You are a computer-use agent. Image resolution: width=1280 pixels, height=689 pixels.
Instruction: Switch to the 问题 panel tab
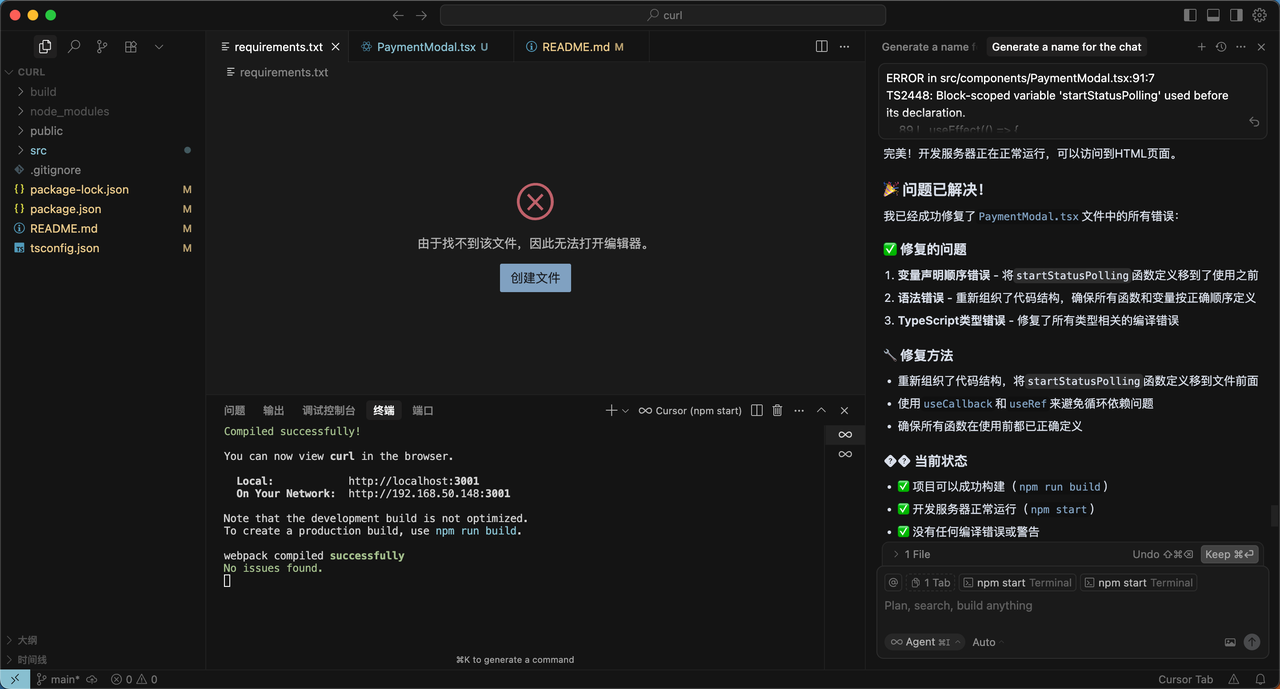pyautogui.click(x=234, y=410)
